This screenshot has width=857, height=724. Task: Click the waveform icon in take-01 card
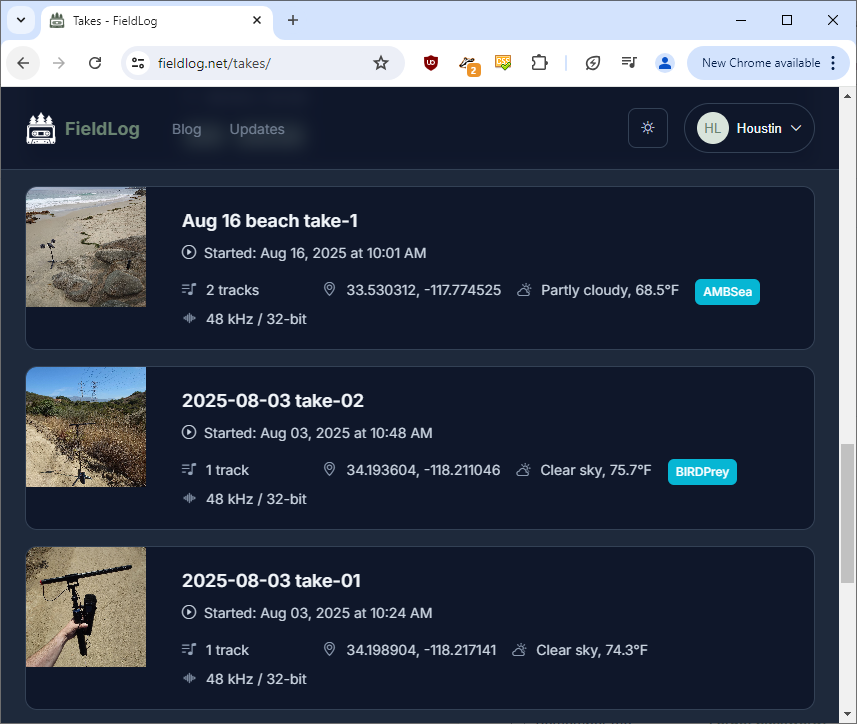189,678
